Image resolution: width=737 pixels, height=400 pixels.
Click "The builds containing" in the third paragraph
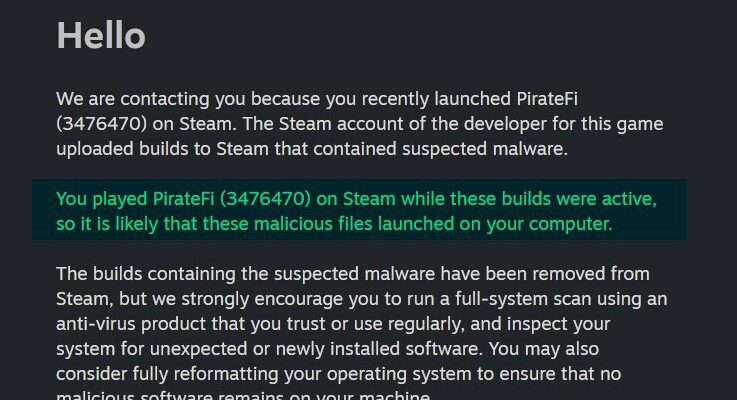pos(140,274)
